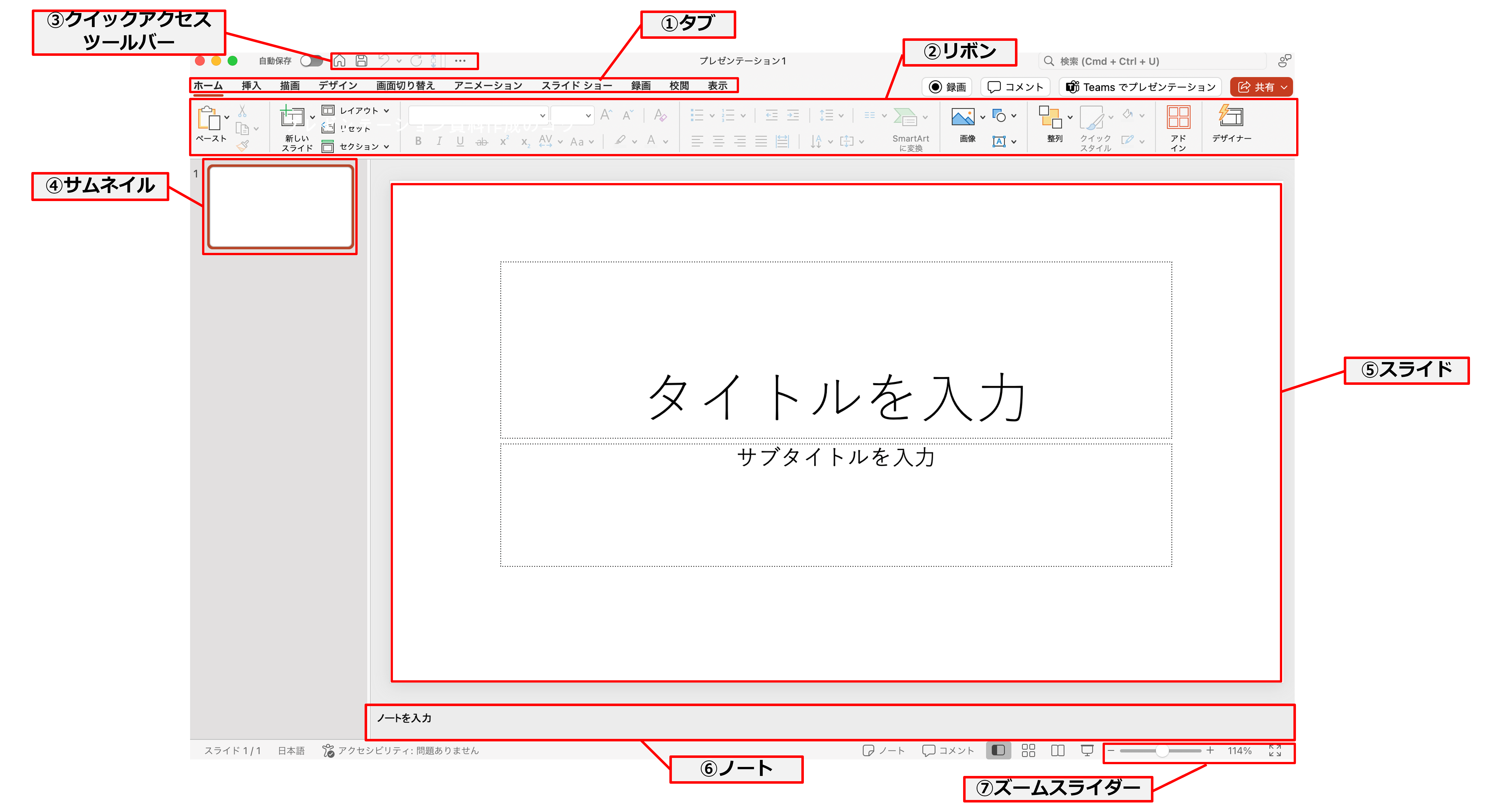Toggle the 自動保存 autosave switch

point(311,61)
